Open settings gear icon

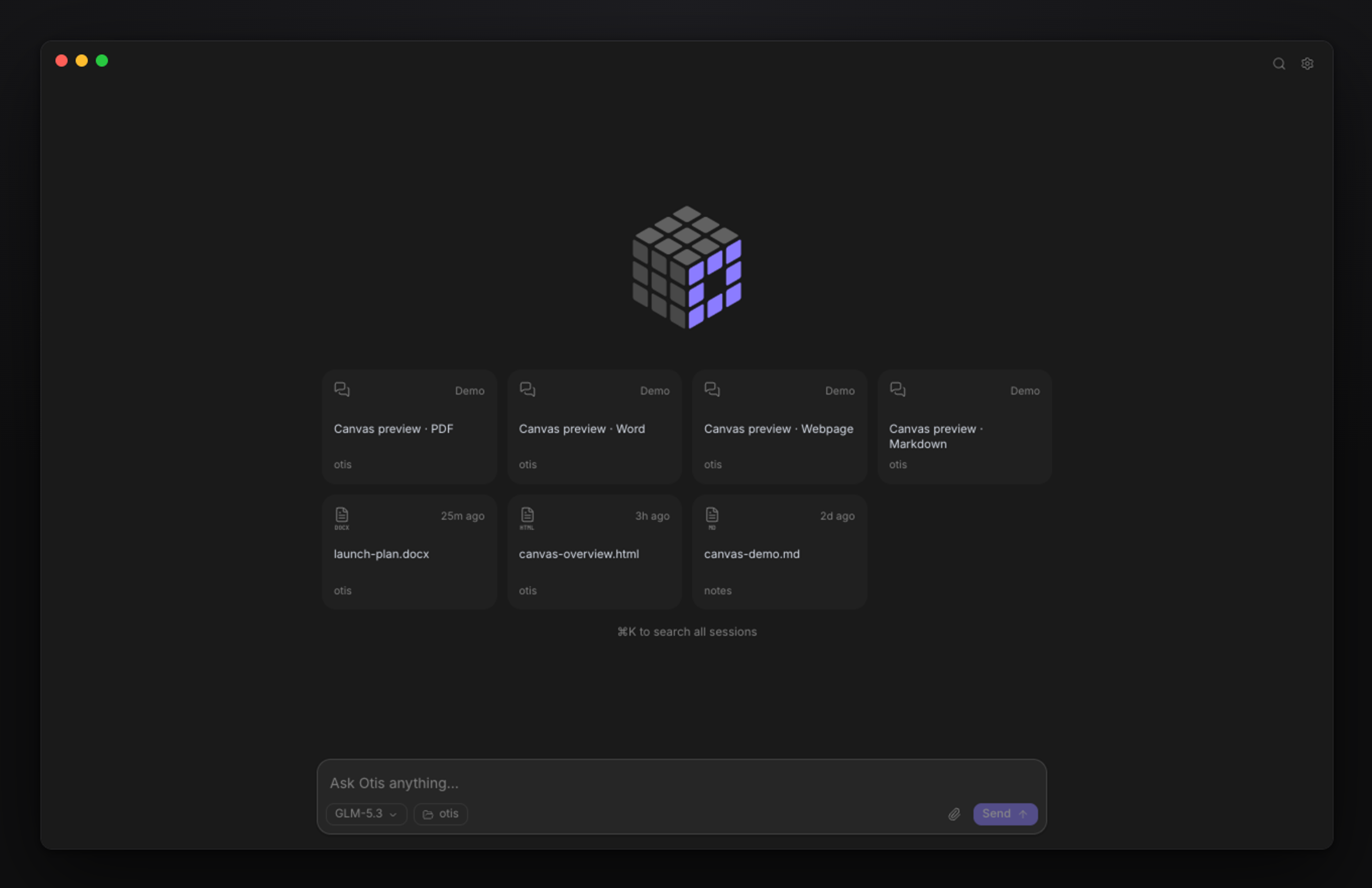(x=1307, y=64)
